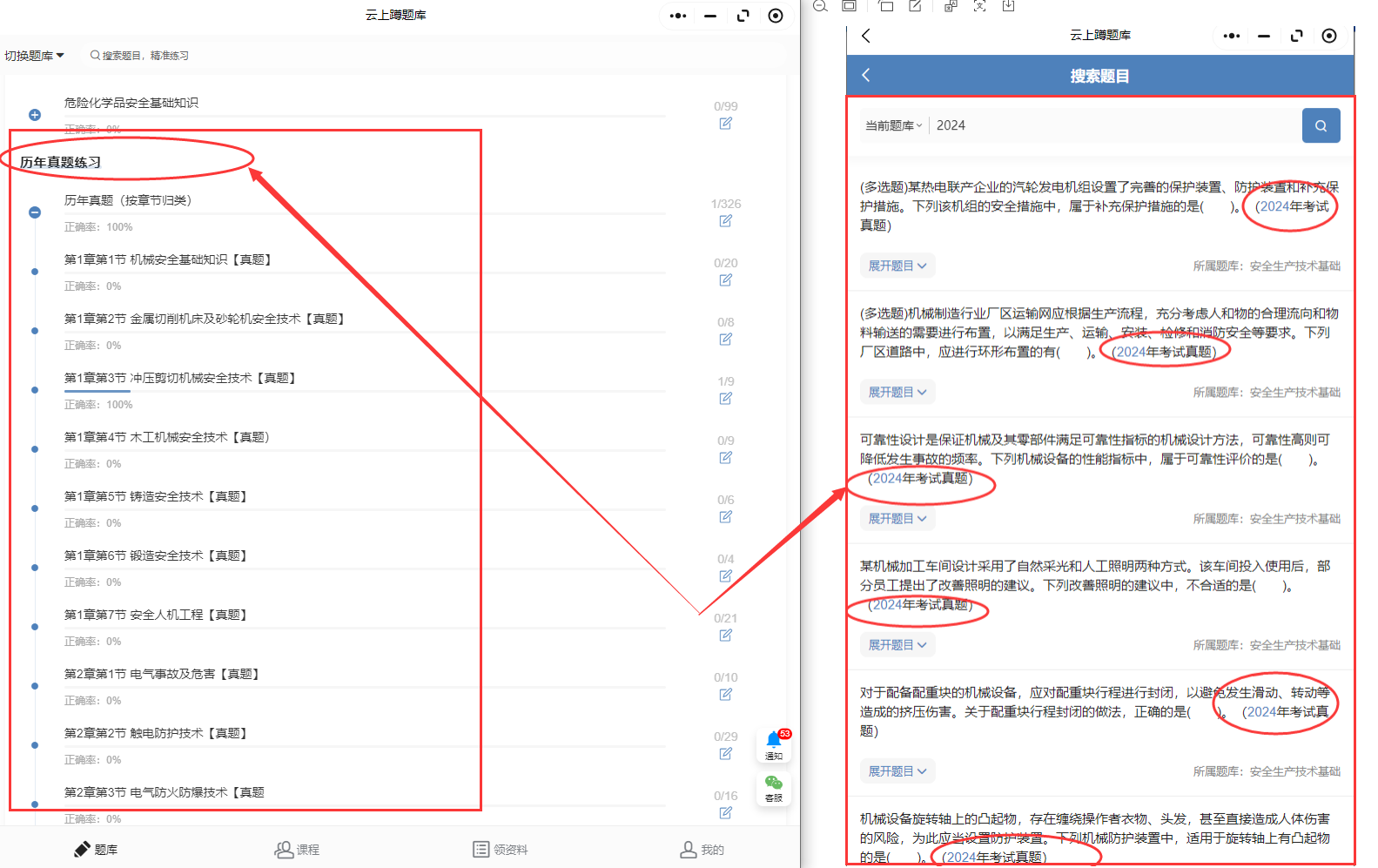
Task: Click the download icon in top toolbar
Action: tap(1008, 6)
